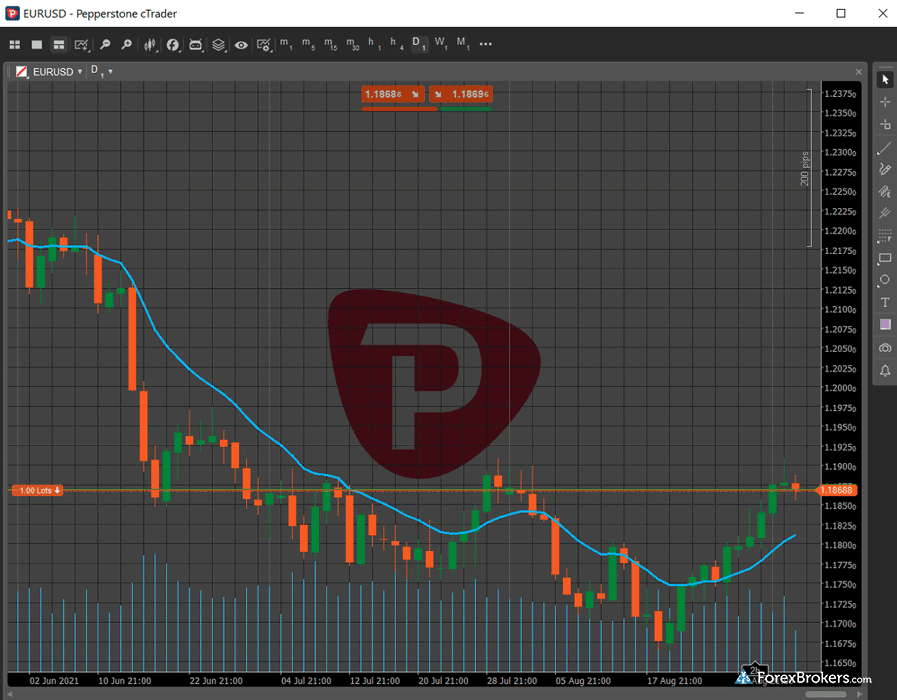This screenshot has height=700, width=897.
Task: Choose the ellipse shape tool
Action: (x=885, y=280)
